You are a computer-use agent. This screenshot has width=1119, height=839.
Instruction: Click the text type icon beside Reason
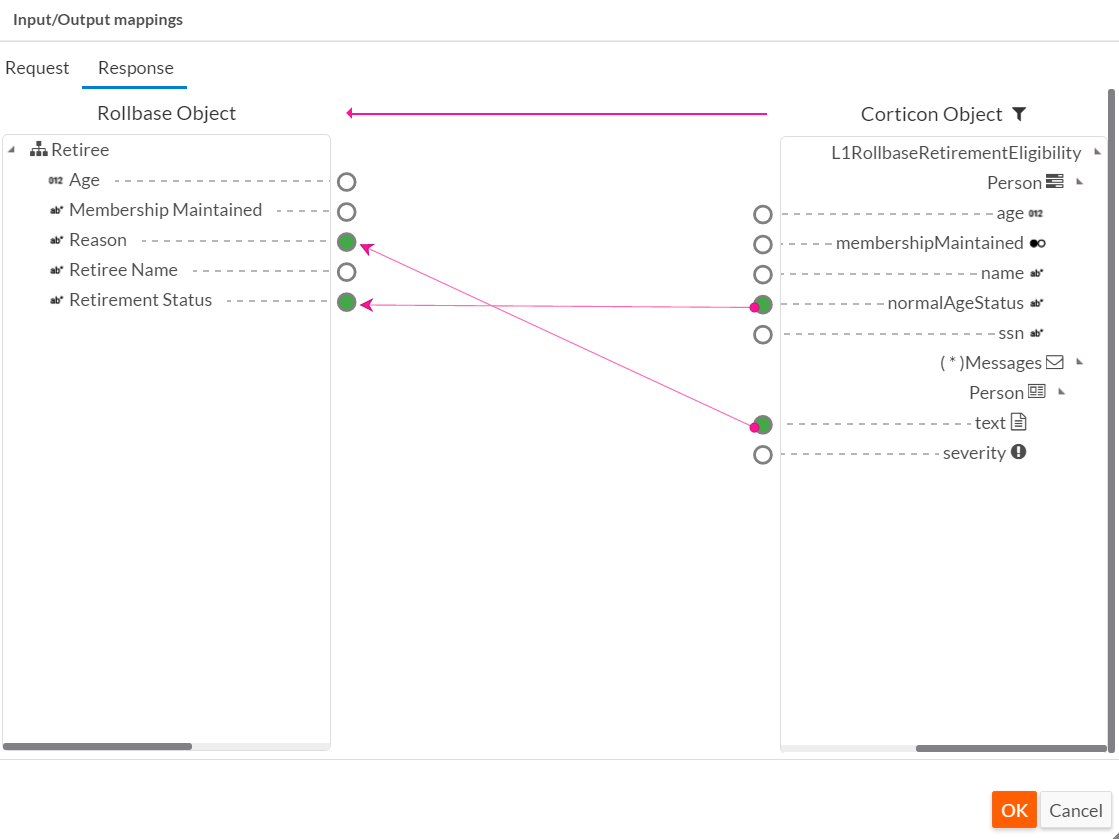click(56, 240)
